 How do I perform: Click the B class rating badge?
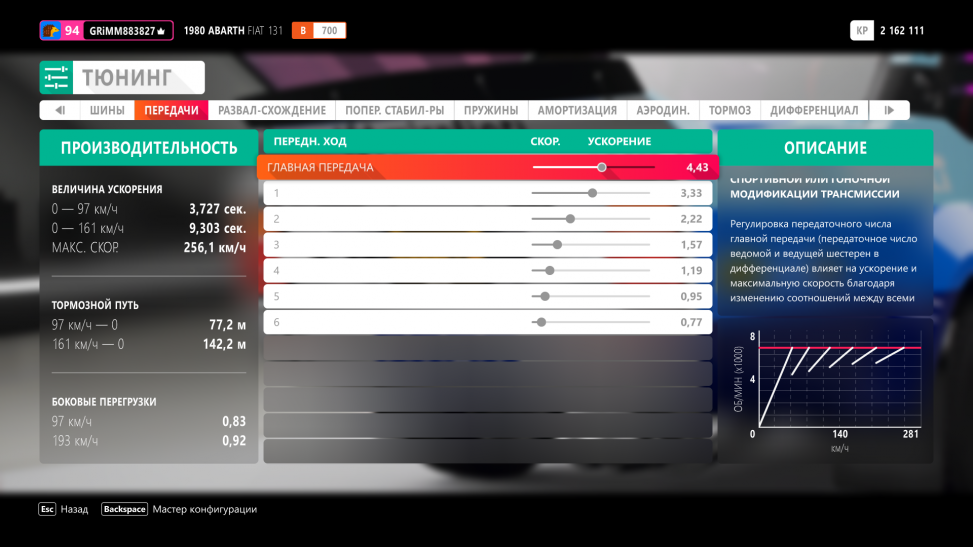(303, 31)
